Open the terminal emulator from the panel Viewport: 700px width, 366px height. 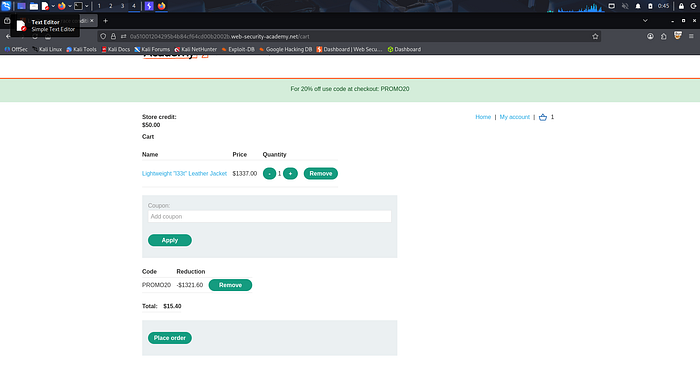79,6
